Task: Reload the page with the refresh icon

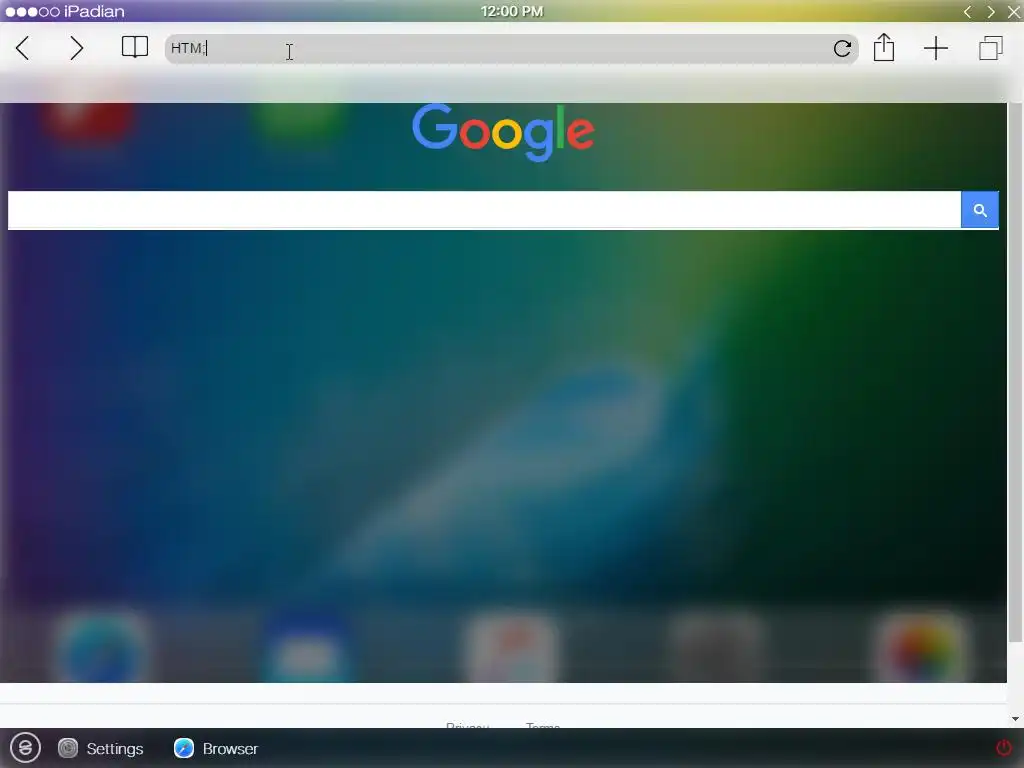Action: [x=842, y=48]
